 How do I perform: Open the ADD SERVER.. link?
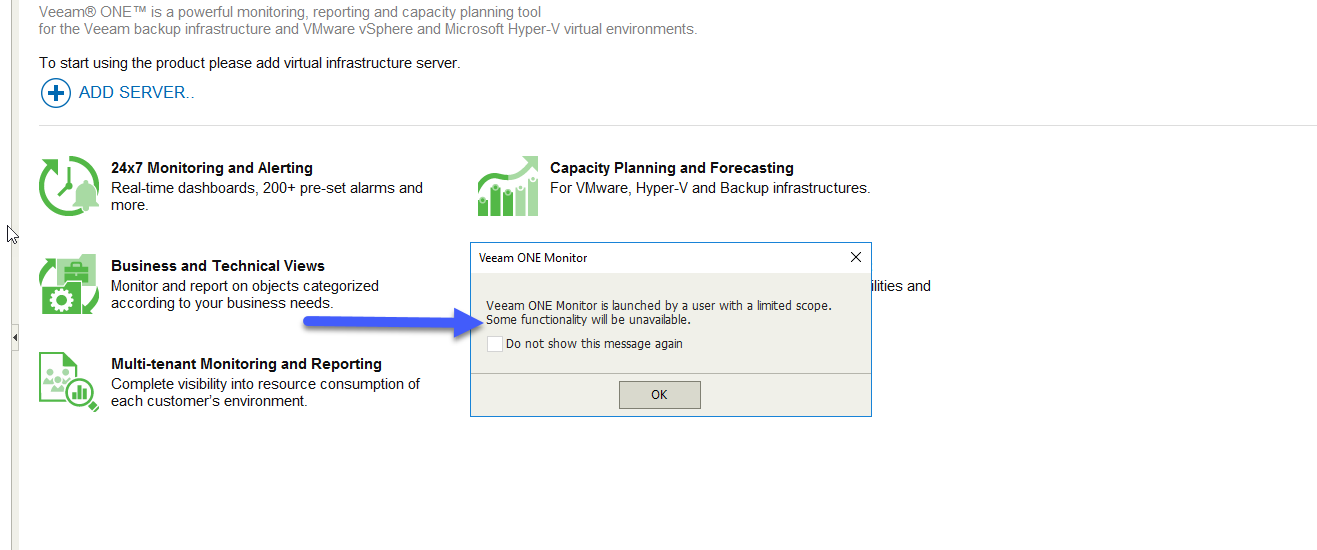coord(137,92)
